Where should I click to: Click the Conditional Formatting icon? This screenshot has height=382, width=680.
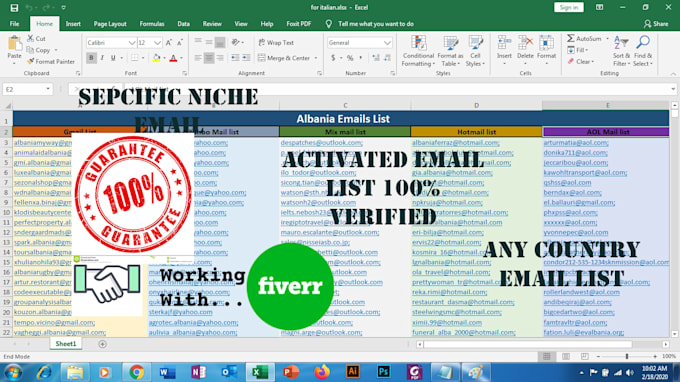pyautogui.click(x=418, y=43)
